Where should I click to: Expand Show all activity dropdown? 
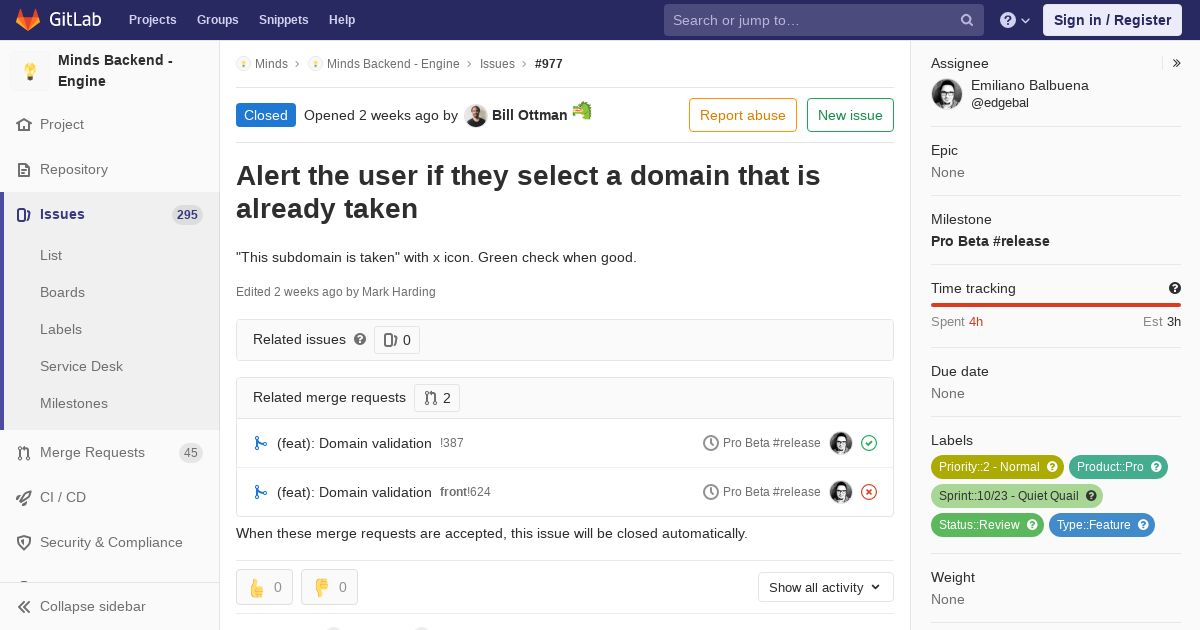coord(826,587)
